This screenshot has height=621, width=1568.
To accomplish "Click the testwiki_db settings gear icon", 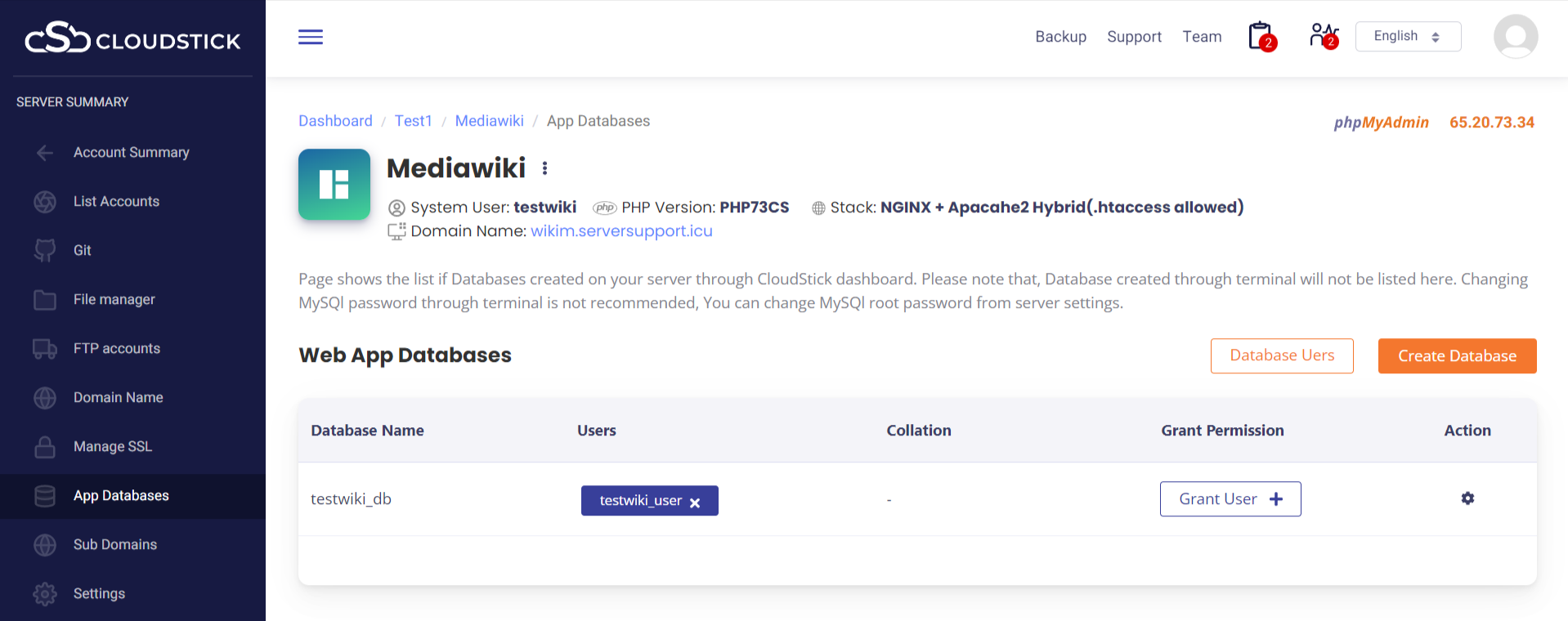I will click(1467, 498).
